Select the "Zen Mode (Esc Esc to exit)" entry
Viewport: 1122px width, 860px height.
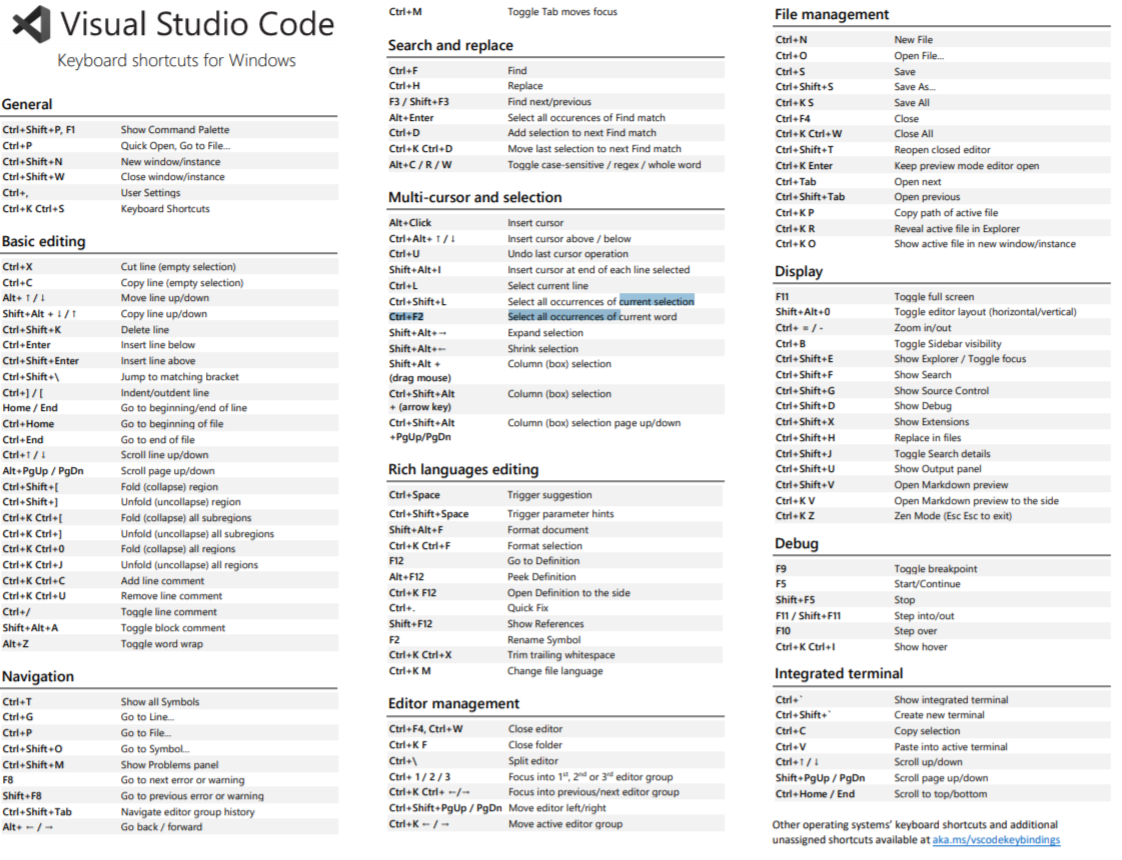click(952, 516)
